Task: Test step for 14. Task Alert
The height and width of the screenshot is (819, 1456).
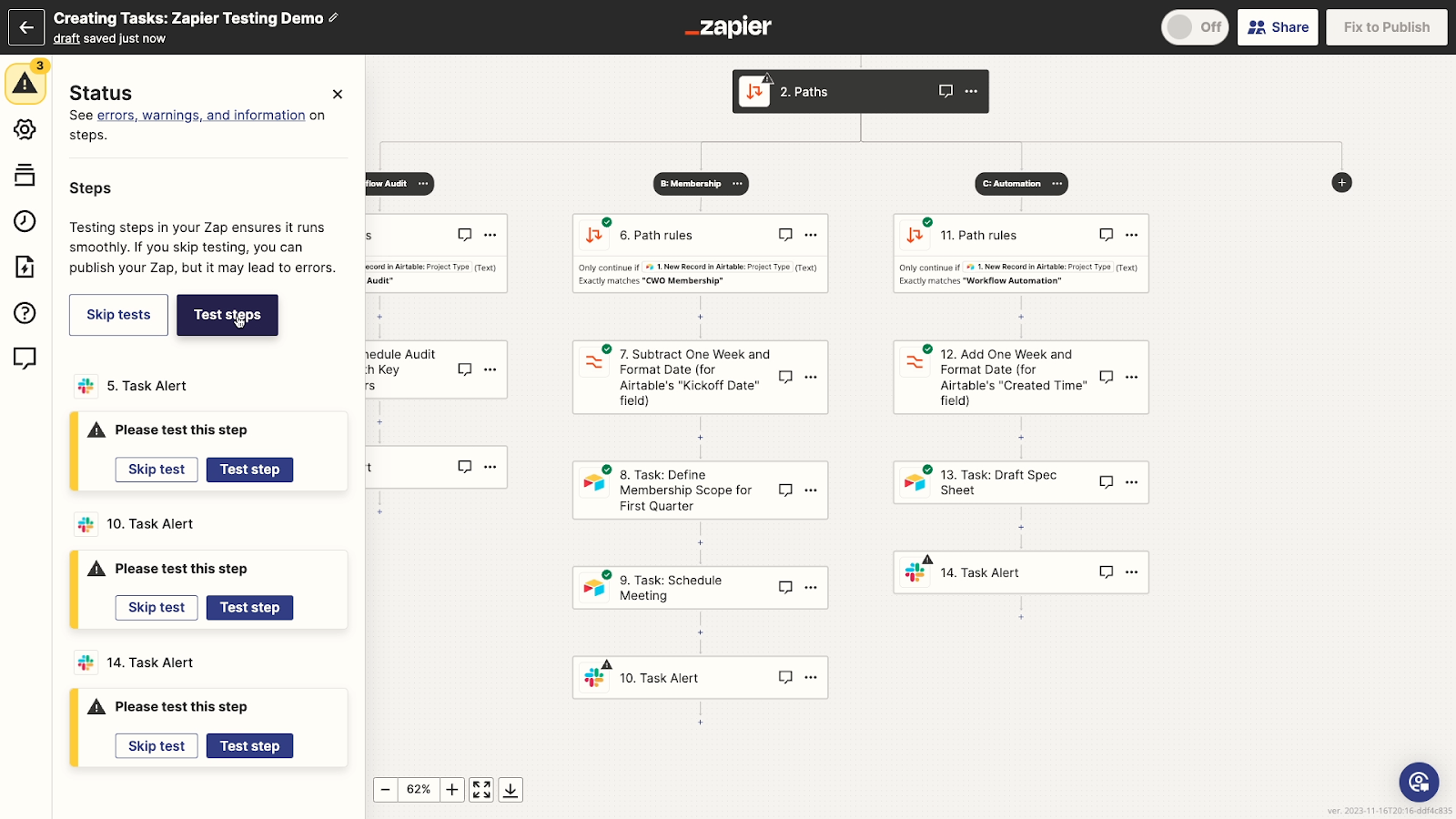Action: pos(250,746)
